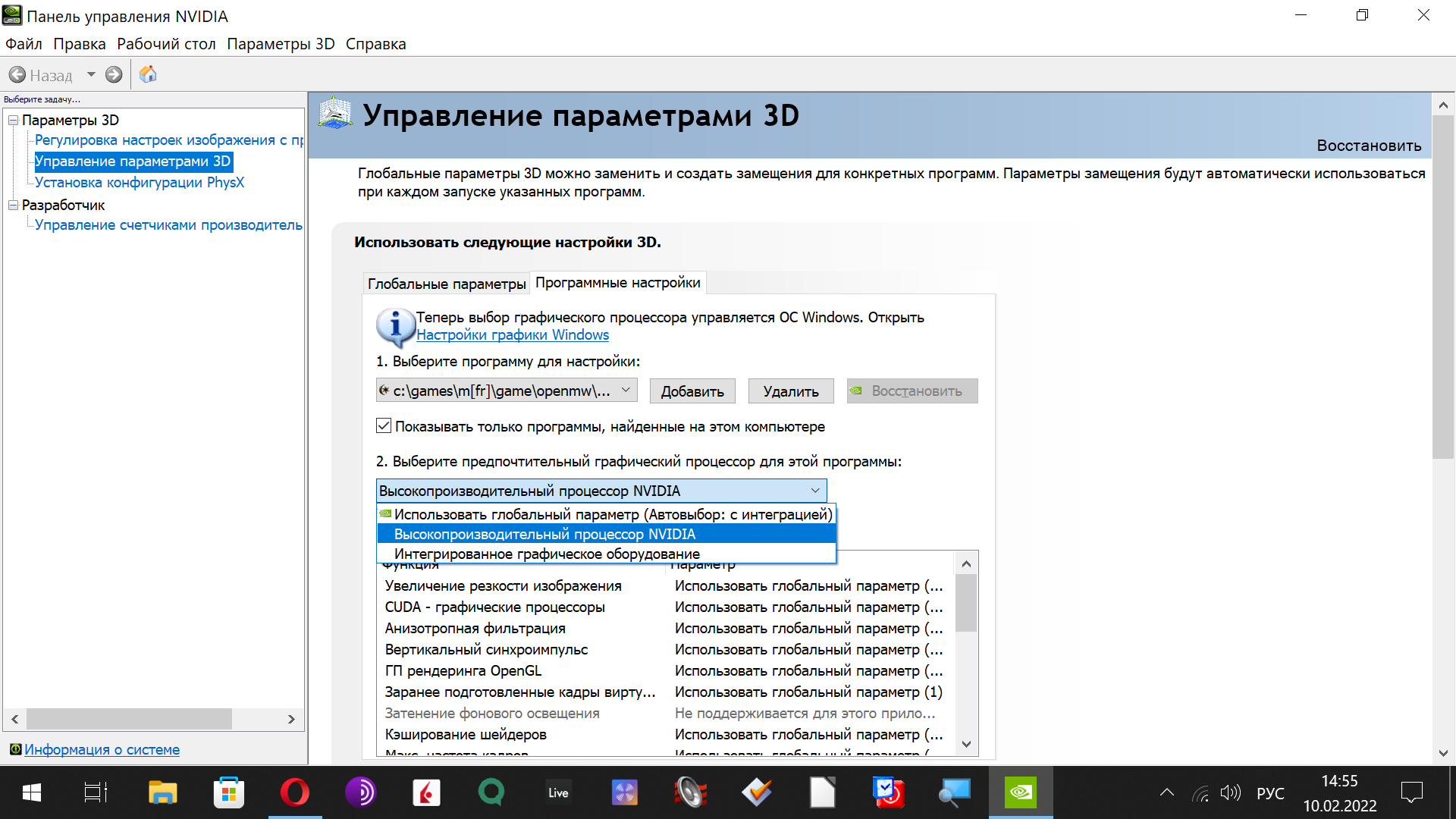This screenshot has height=819, width=1456.
Task: Click the 3D settings header icon
Action: [335, 114]
